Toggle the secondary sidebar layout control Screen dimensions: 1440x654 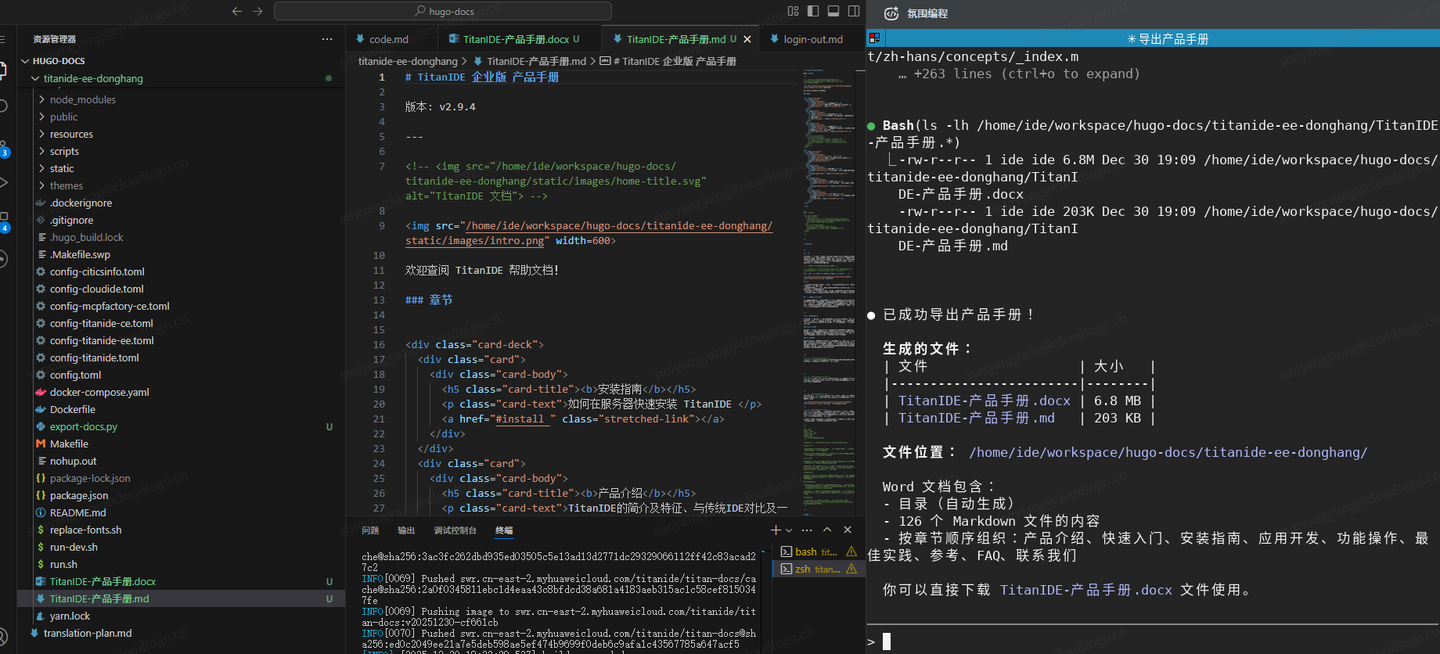[855, 10]
